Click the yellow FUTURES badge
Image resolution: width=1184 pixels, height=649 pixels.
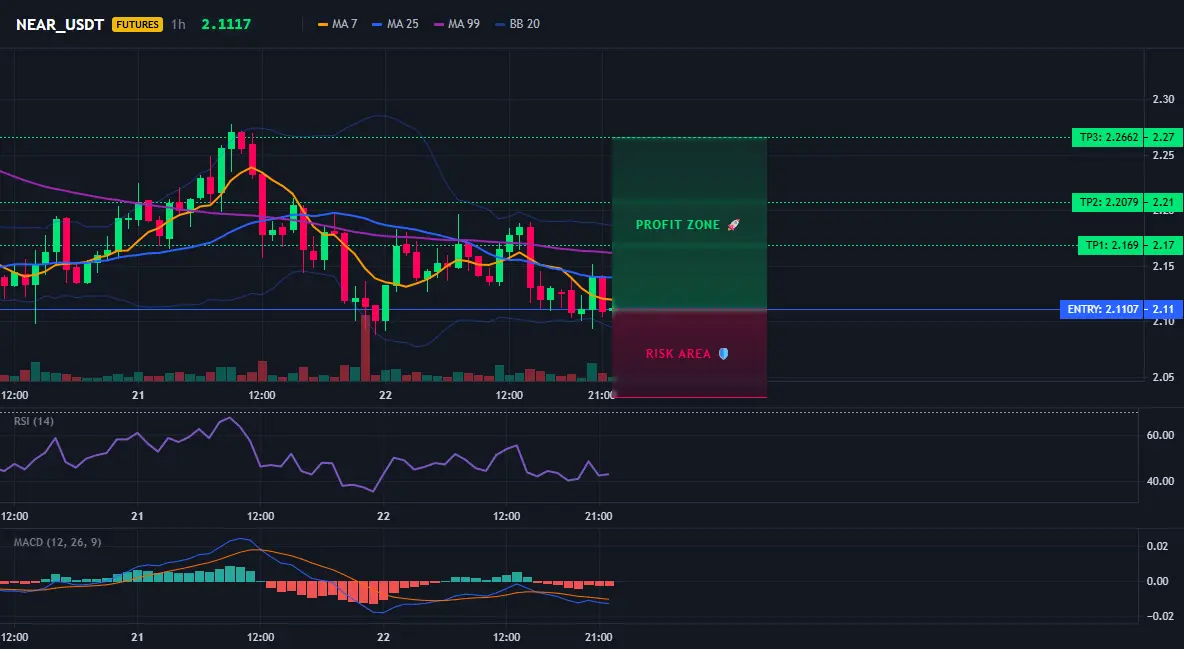pos(137,24)
